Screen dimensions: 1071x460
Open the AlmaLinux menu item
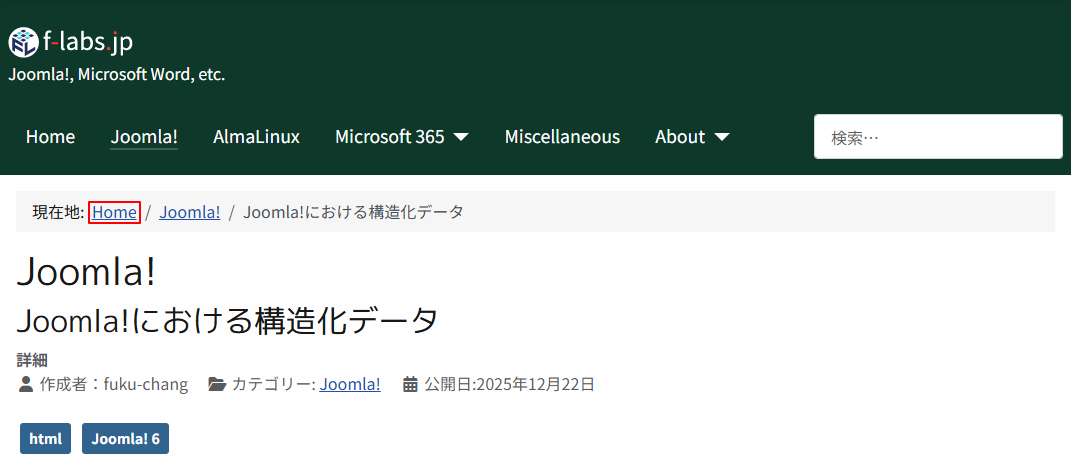click(x=256, y=137)
